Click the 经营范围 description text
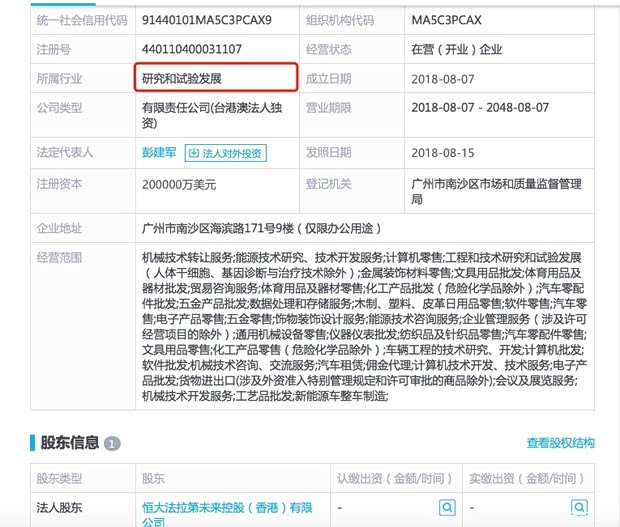 [x=364, y=326]
